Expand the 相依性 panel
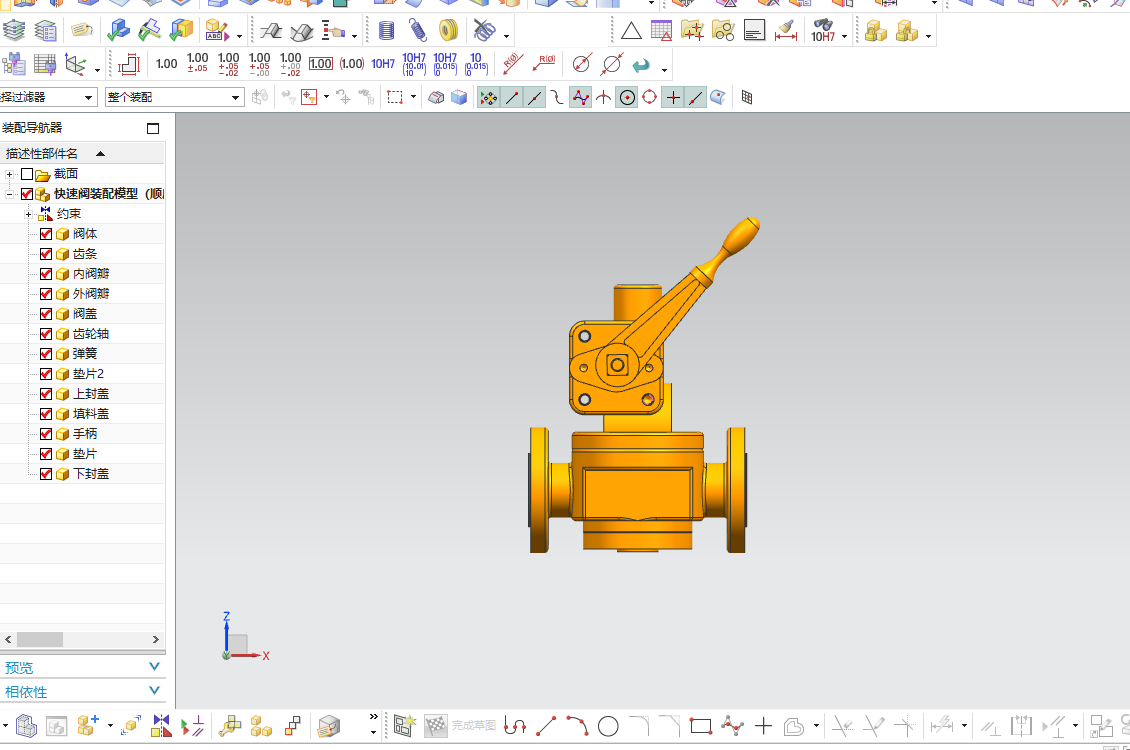This screenshot has width=1130, height=750. click(154, 691)
